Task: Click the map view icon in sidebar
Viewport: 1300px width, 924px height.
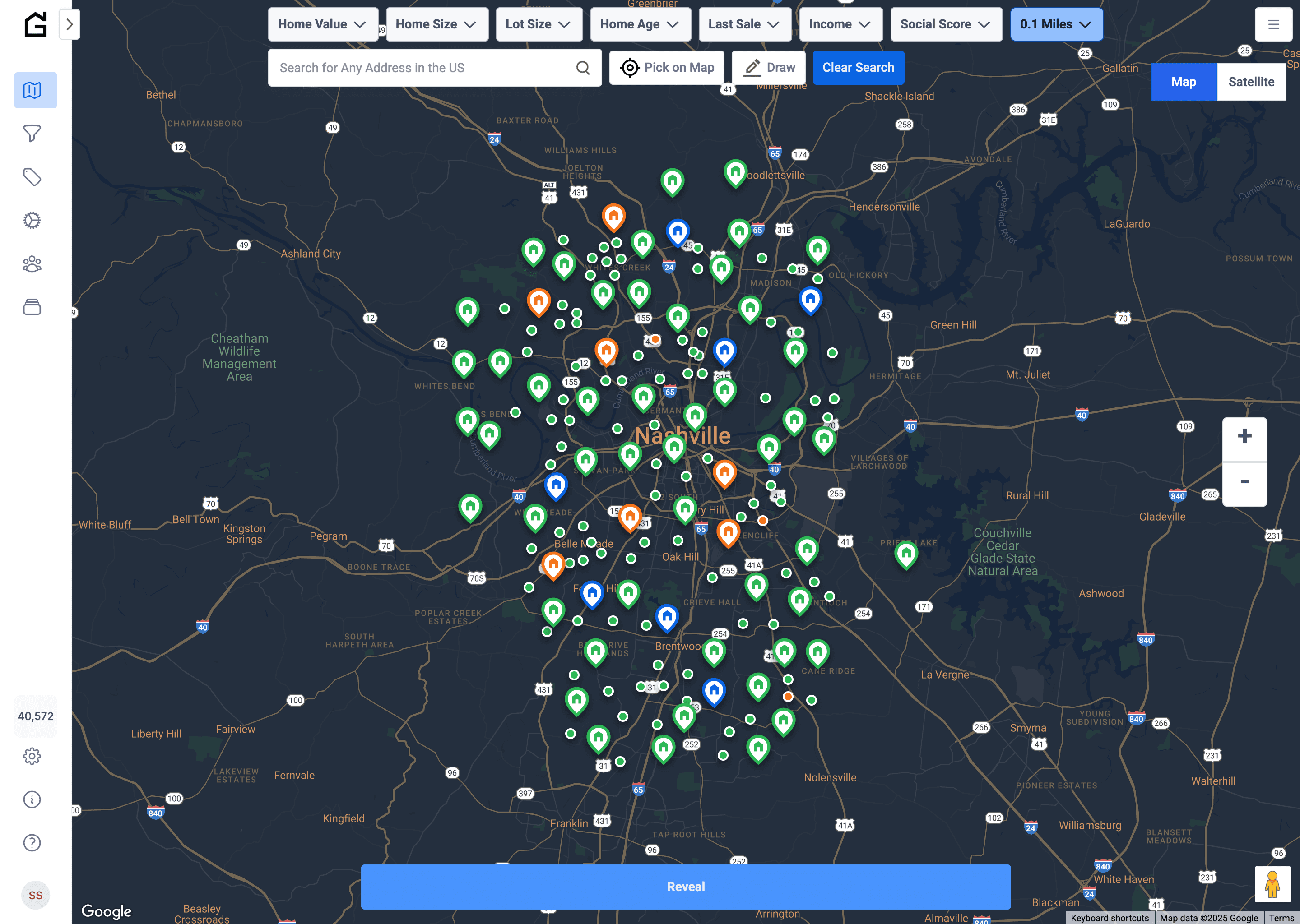Action: click(x=32, y=90)
